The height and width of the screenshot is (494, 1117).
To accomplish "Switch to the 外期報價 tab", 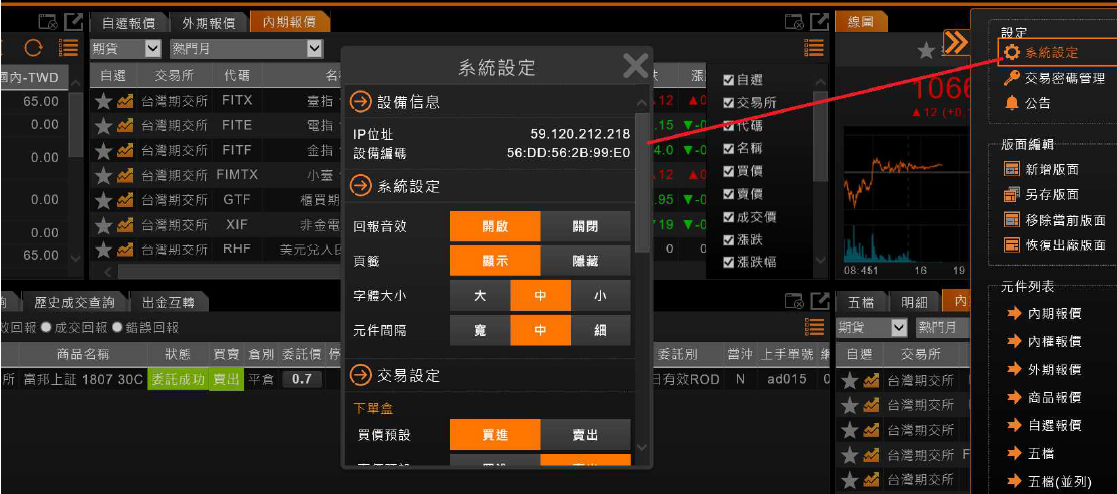I will pyautogui.click(x=209, y=22).
